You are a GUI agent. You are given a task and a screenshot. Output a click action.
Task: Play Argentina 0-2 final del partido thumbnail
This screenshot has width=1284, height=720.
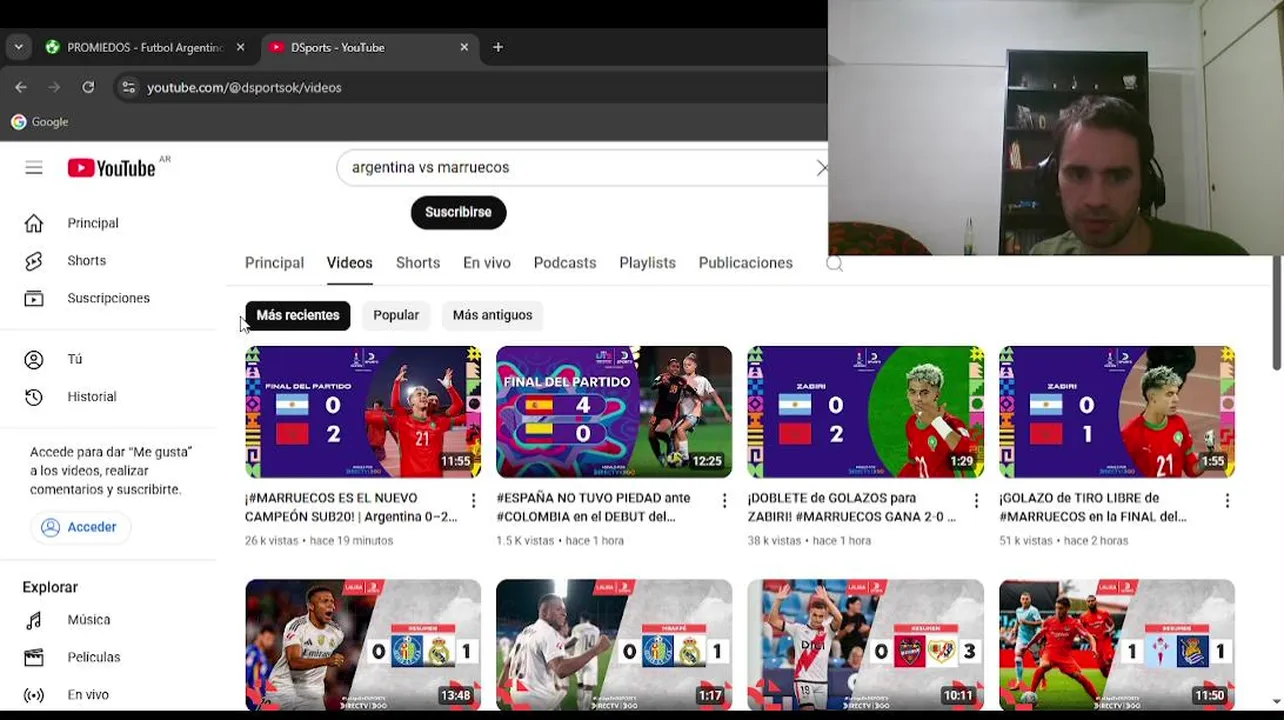(x=363, y=412)
